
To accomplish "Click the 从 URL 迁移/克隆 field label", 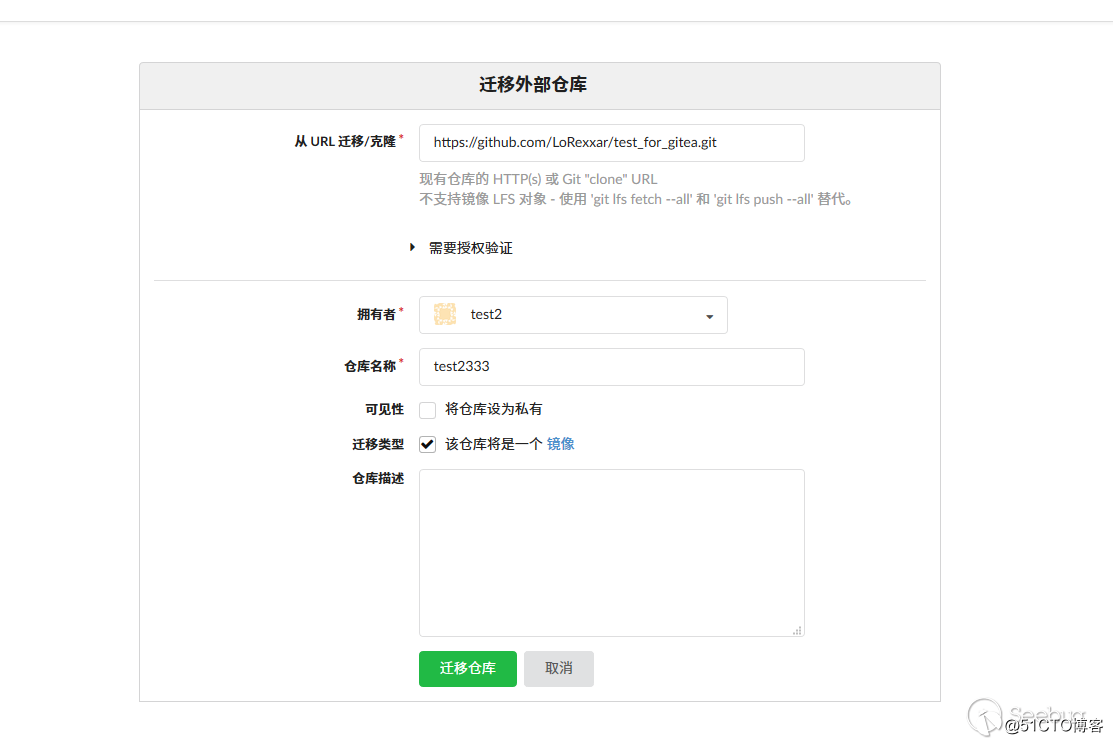I will (x=345, y=141).
